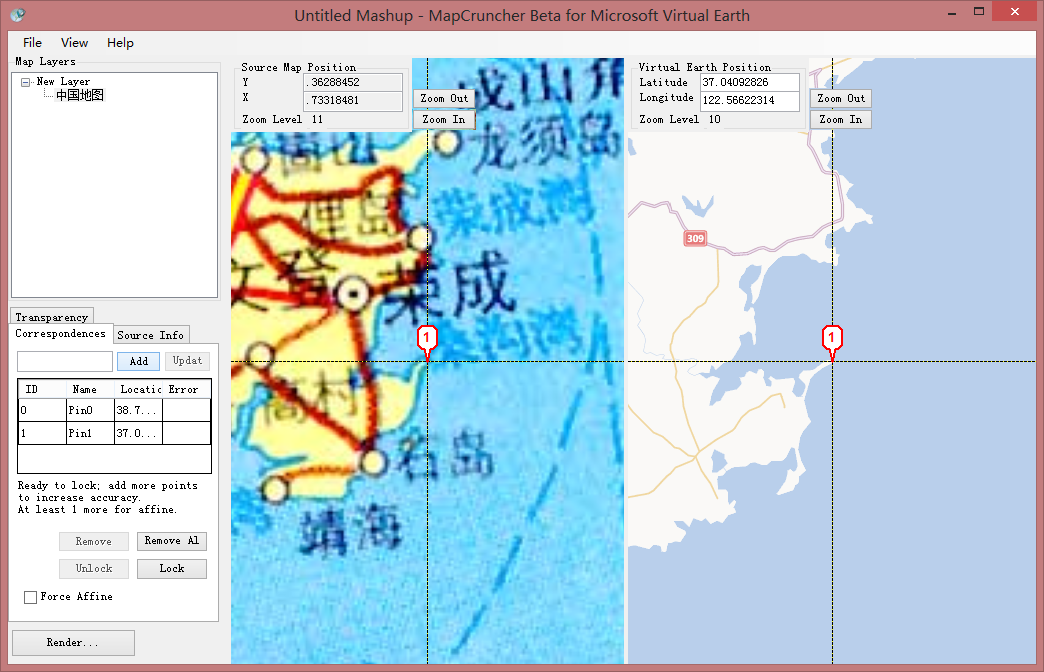Minimize the MapCruncher window

[953, 12]
